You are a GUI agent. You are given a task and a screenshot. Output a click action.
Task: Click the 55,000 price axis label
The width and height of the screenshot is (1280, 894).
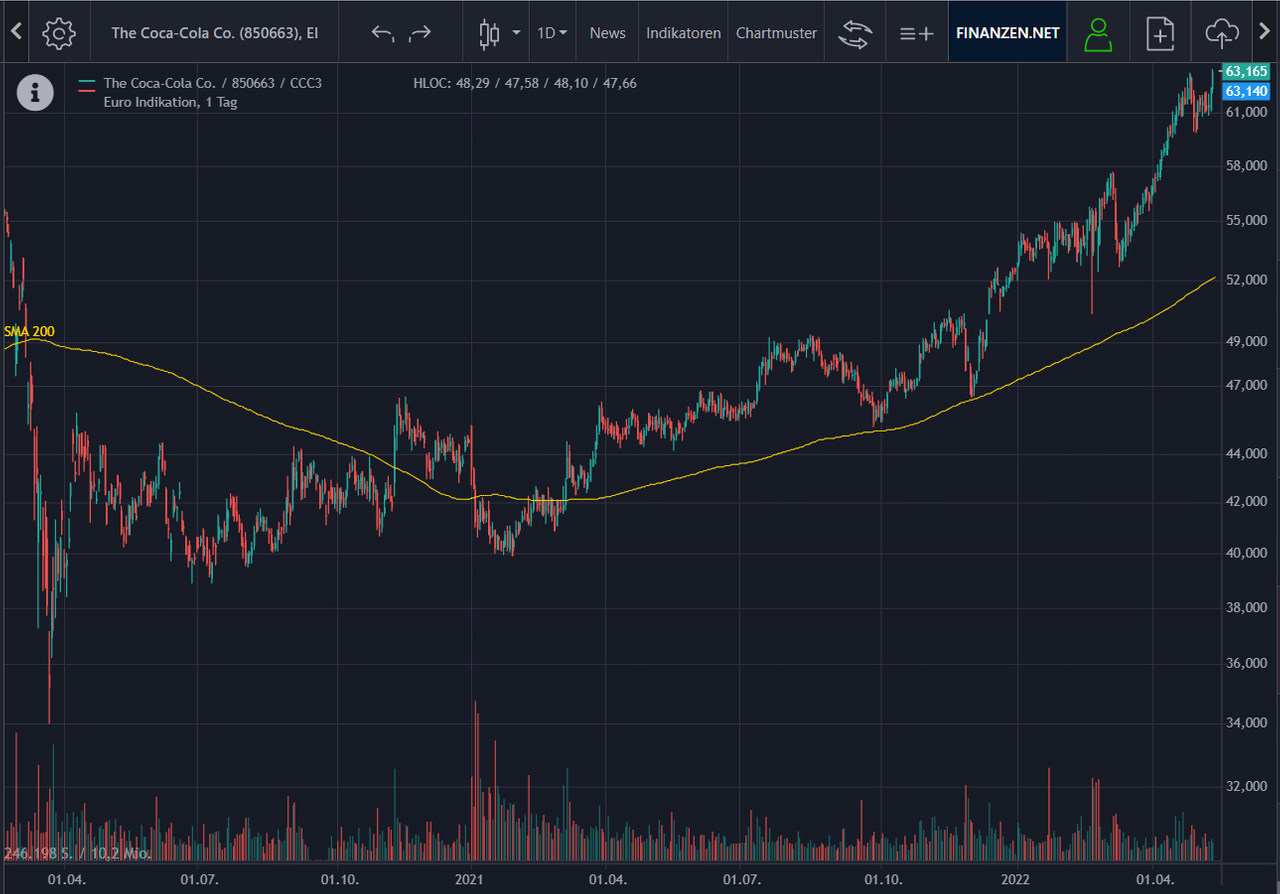coord(1246,221)
